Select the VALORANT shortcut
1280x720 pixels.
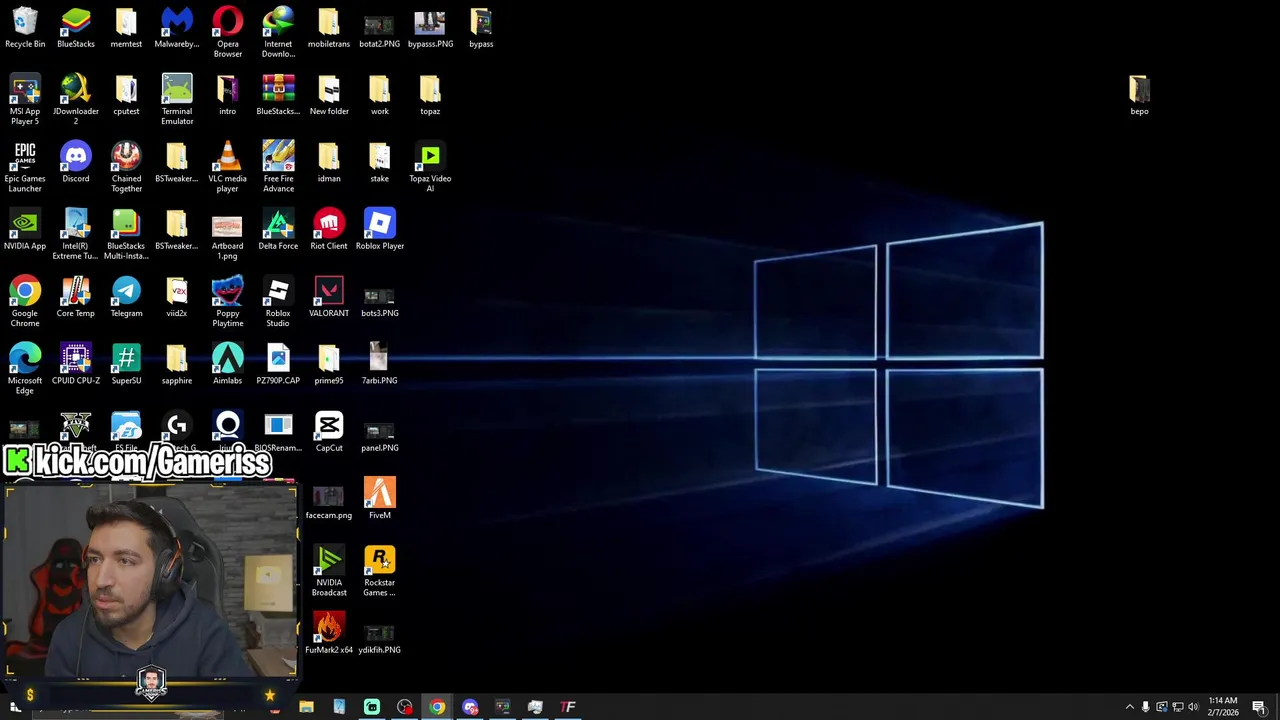pos(329,296)
